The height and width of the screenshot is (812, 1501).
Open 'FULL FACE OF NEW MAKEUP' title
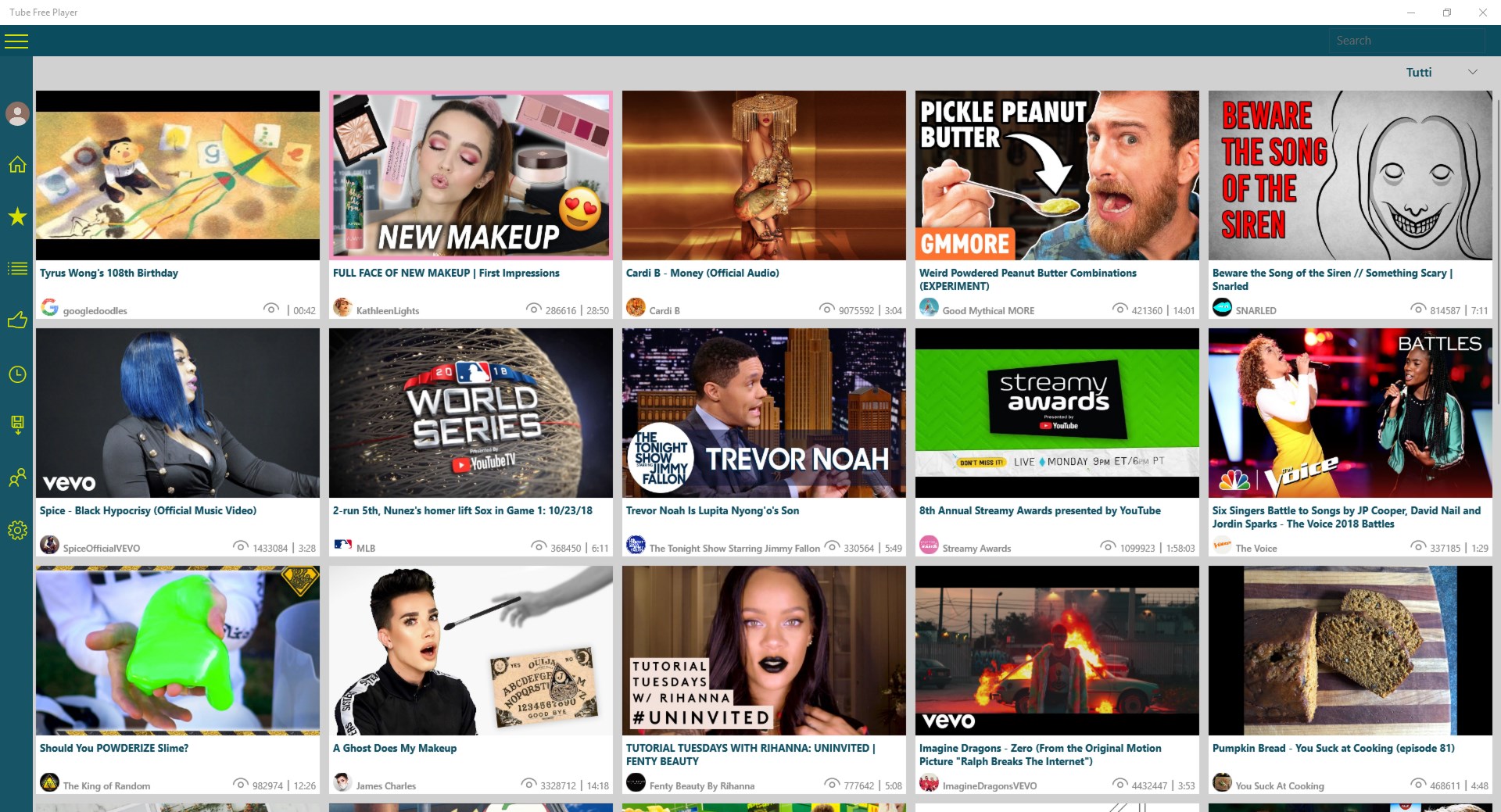(x=446, y=273)
